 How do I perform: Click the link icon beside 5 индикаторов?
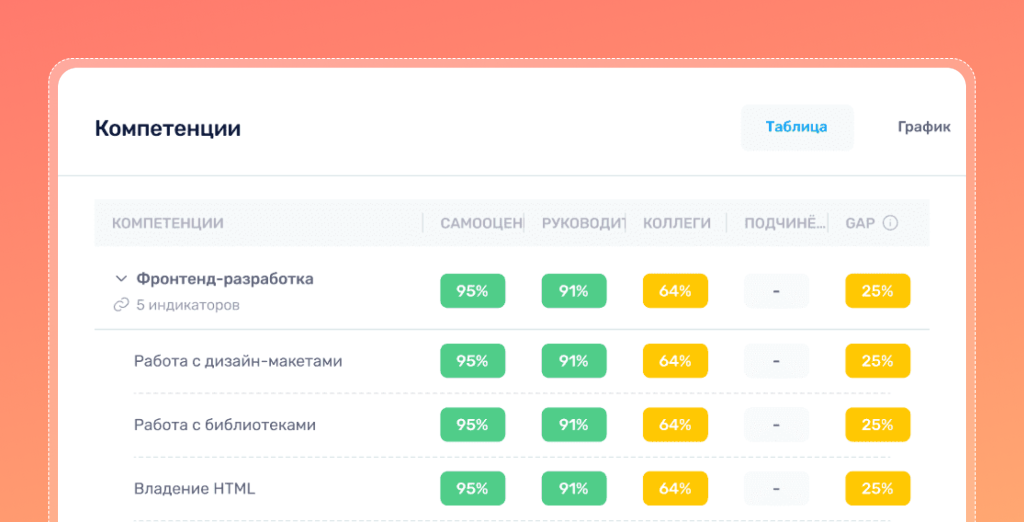point(121,305)
